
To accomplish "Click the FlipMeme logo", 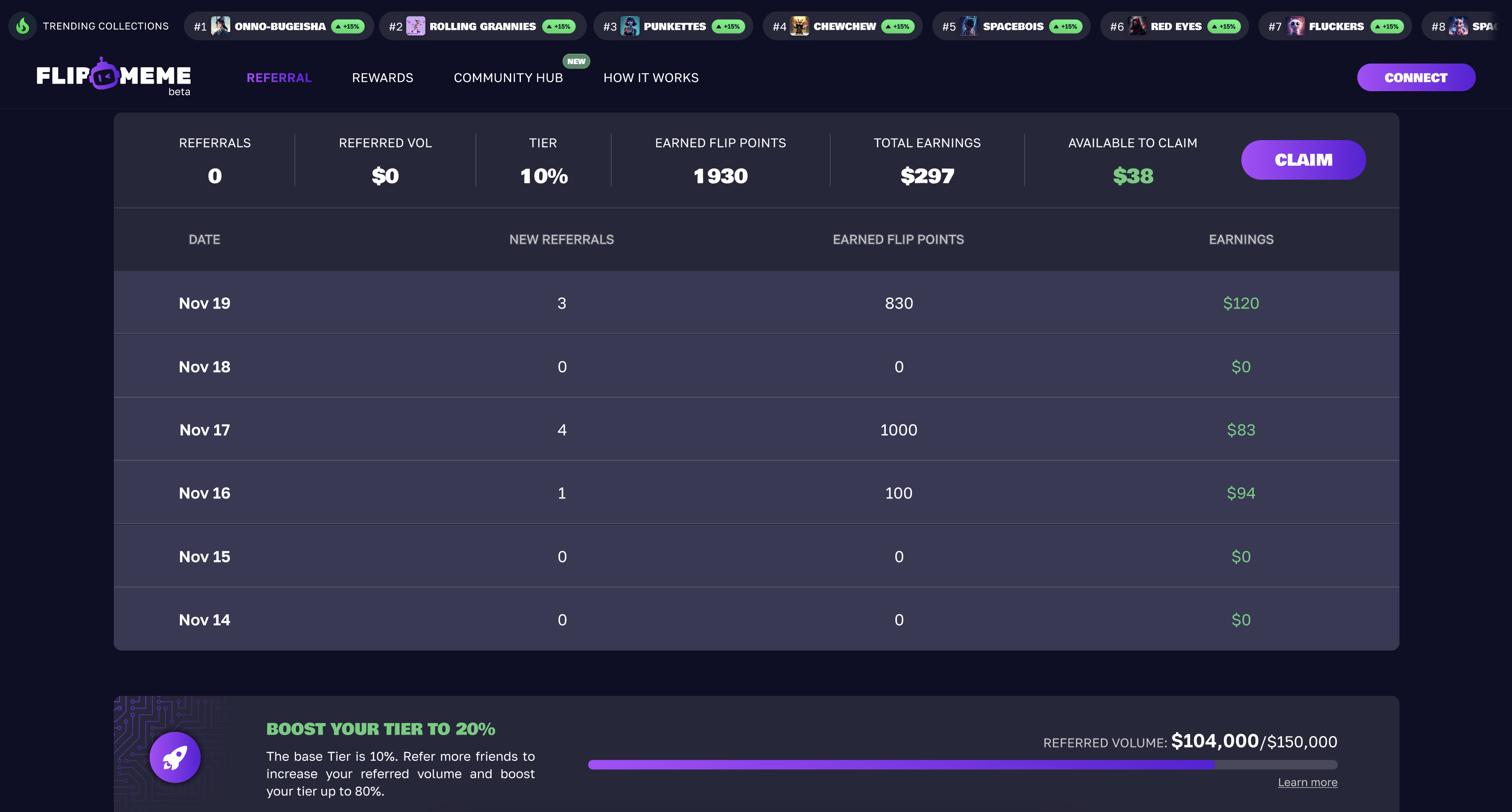I will click(113, 76).
